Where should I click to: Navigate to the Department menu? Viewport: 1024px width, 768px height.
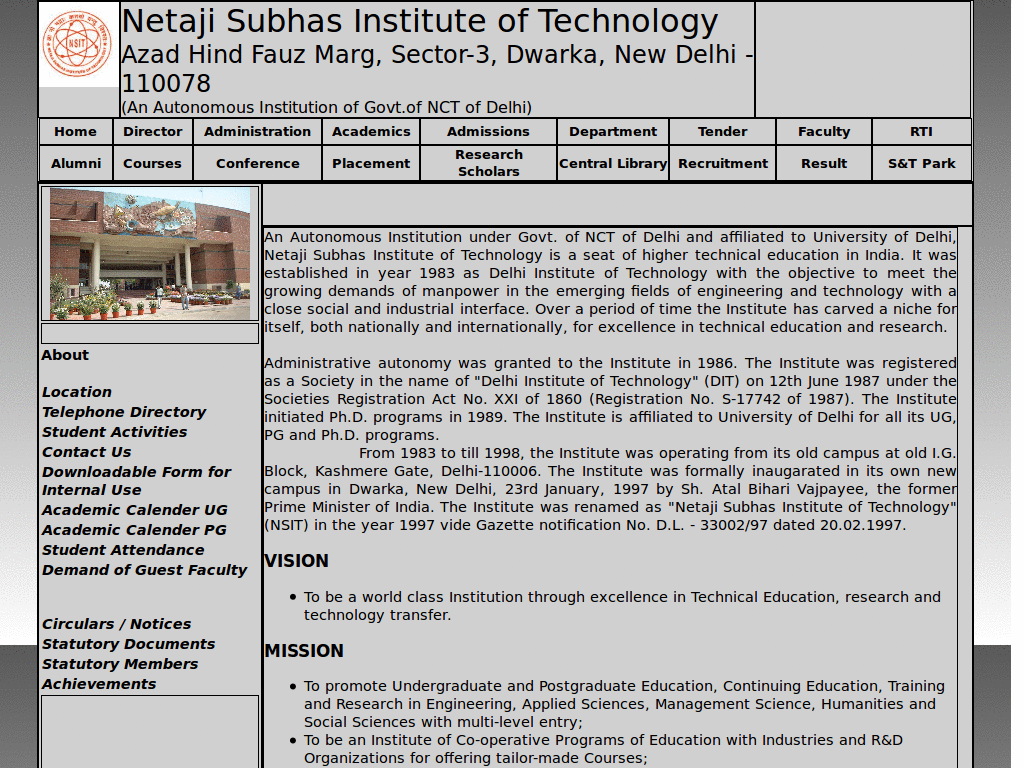pyautogui.click(x=613, y=131)
